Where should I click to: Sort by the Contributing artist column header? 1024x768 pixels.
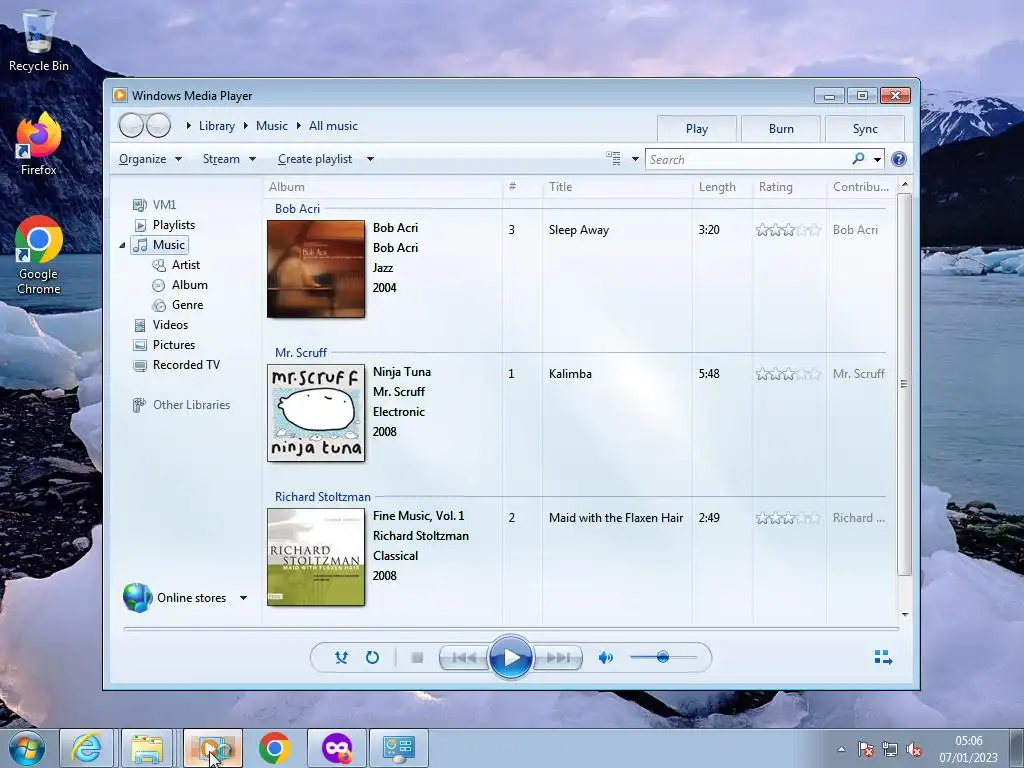click(x=861, y=187)
